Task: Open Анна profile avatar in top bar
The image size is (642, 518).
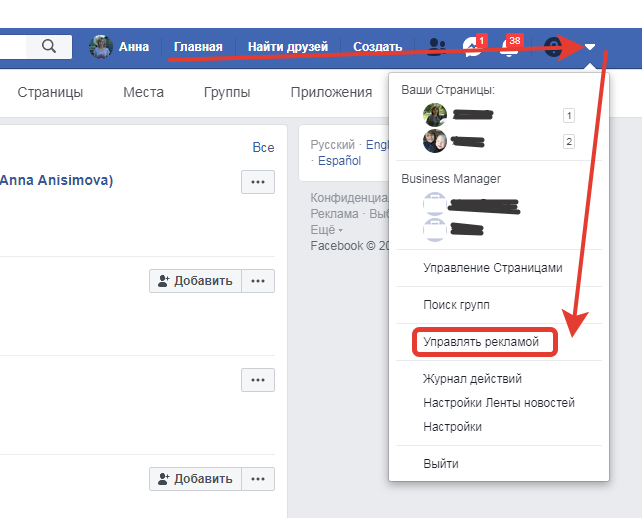Action: (x=101, y=47)
